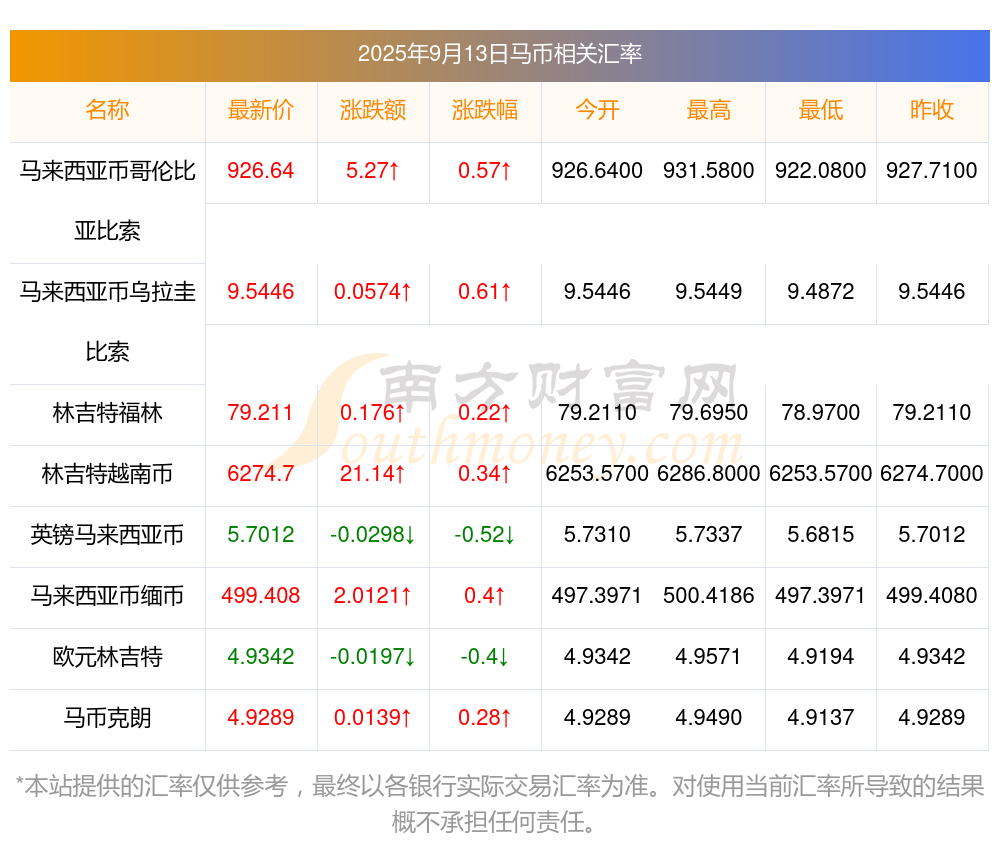The width and height of the screenshot is (1000, 853).
Task: Select the previous close 927.7100
Action: point(932,171)
